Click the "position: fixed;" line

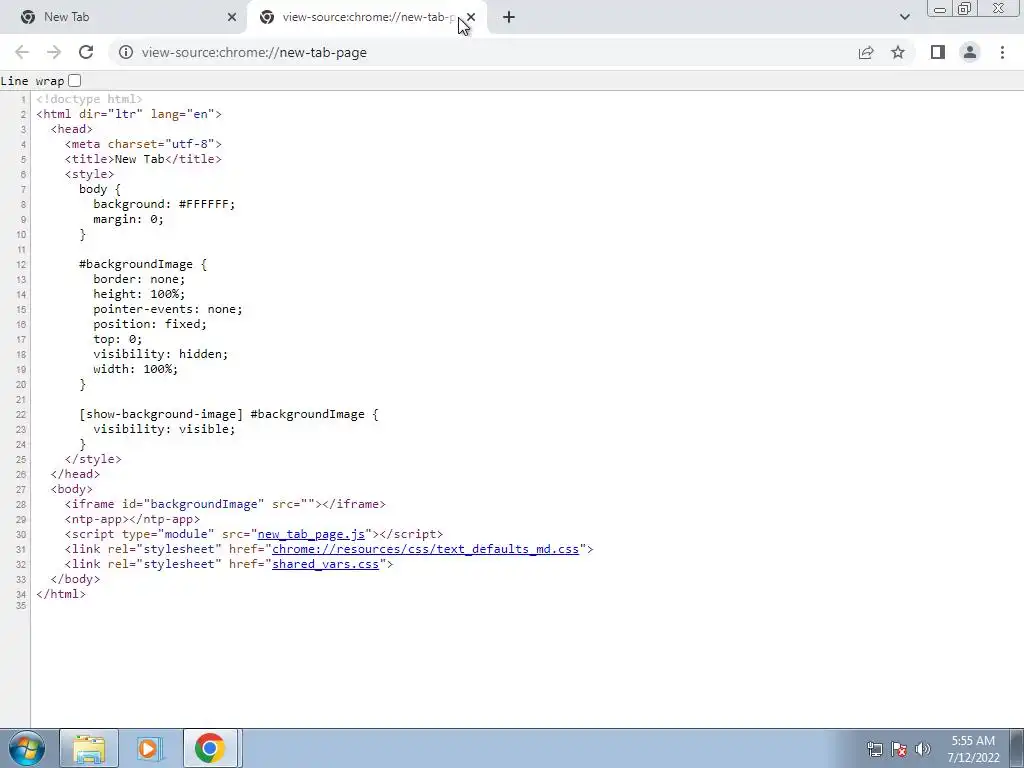tap(150, 325)
